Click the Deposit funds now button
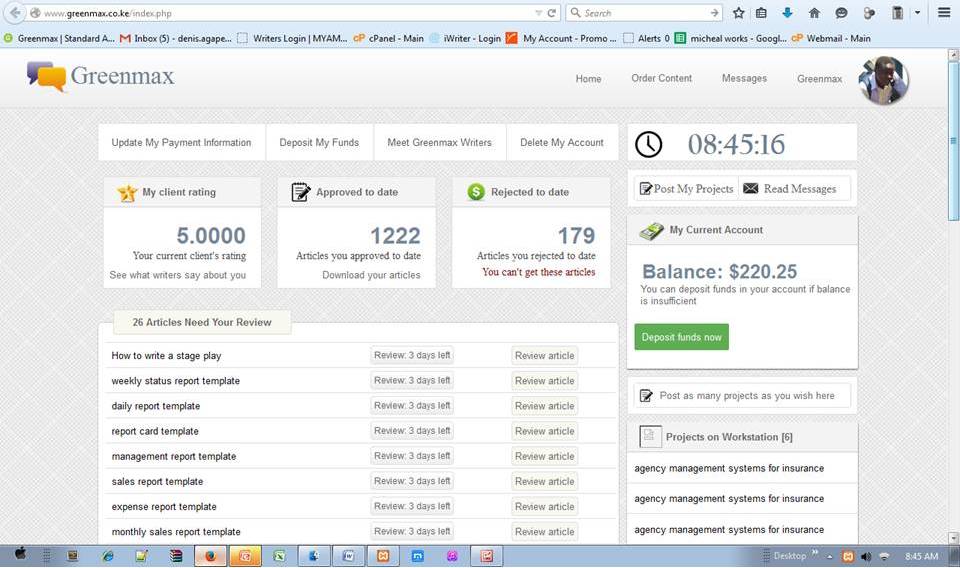Viewport: 960px width, 568px height. coord(681,337)
